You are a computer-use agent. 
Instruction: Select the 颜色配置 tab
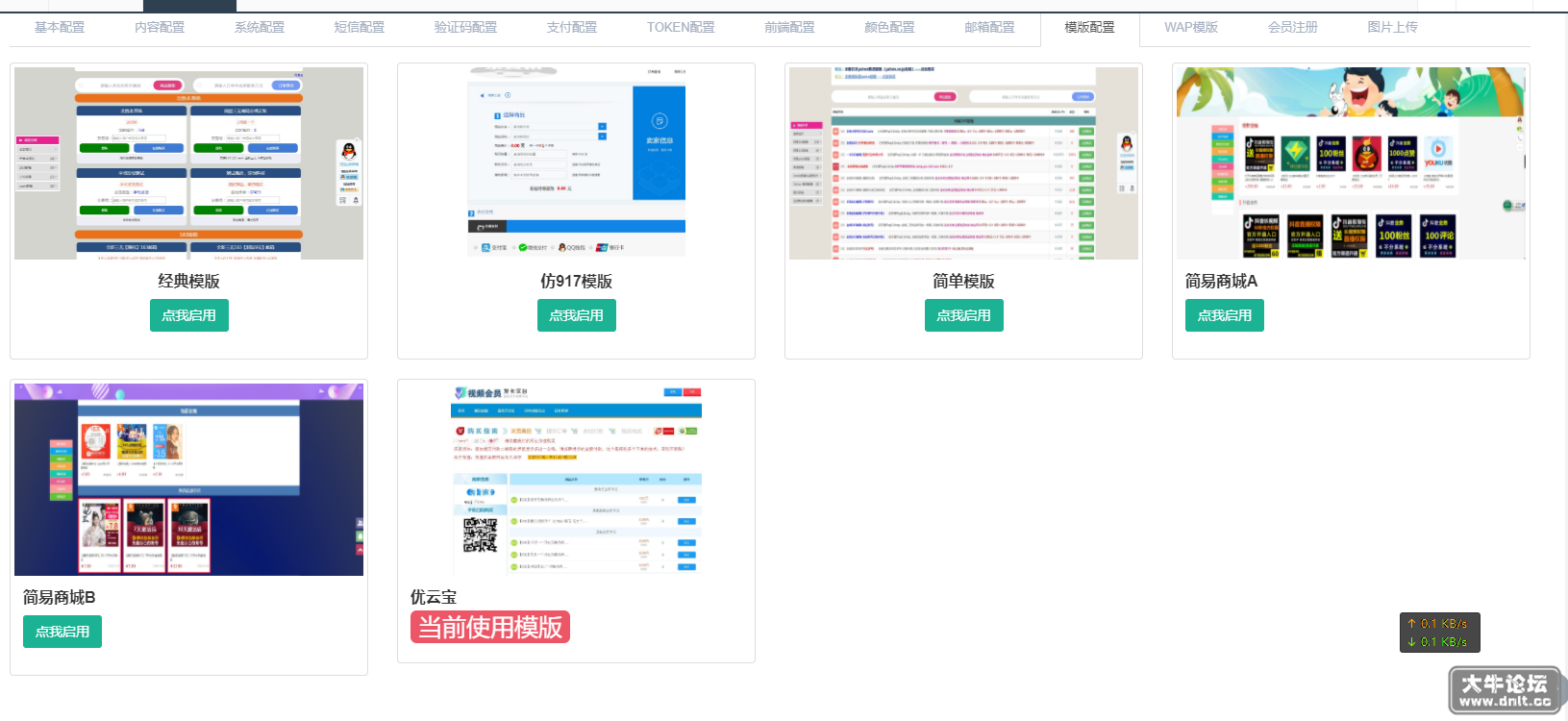(890, 28)
